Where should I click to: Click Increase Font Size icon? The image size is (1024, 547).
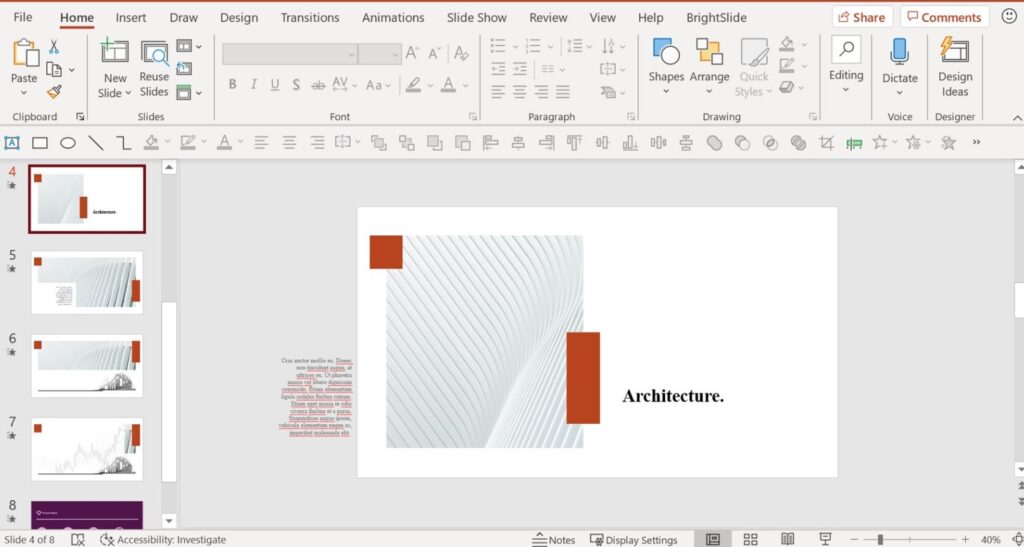coord(412,53)
